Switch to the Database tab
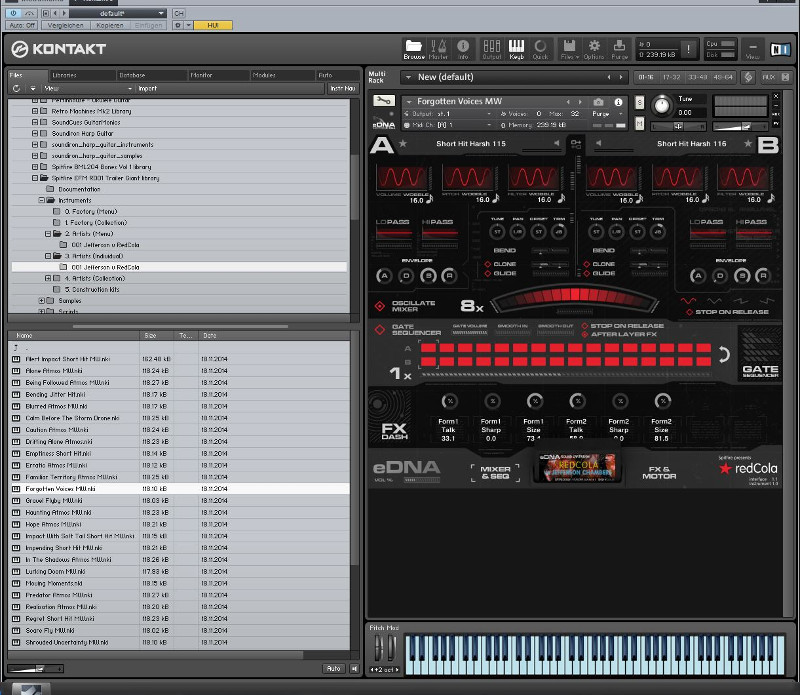 click(151, 75)
